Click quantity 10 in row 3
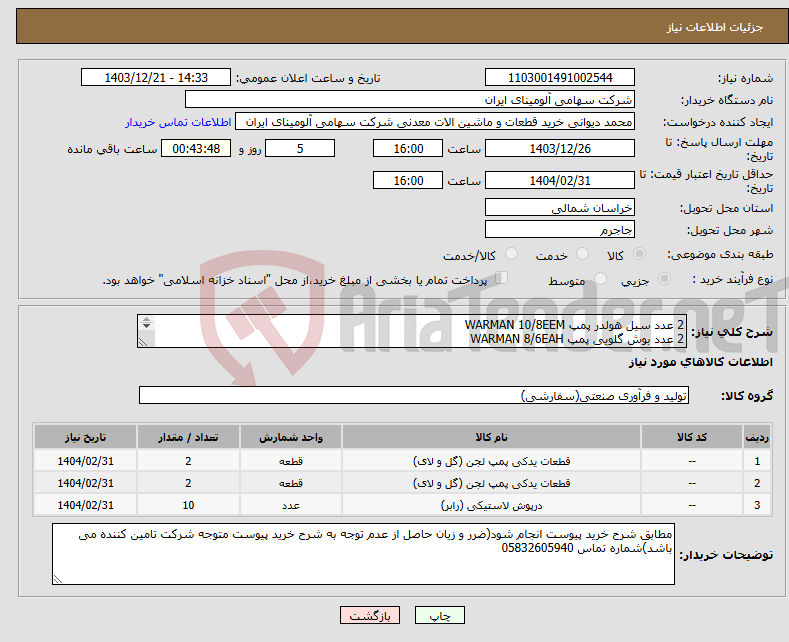 pyautogui.click(x=188, y=505)
